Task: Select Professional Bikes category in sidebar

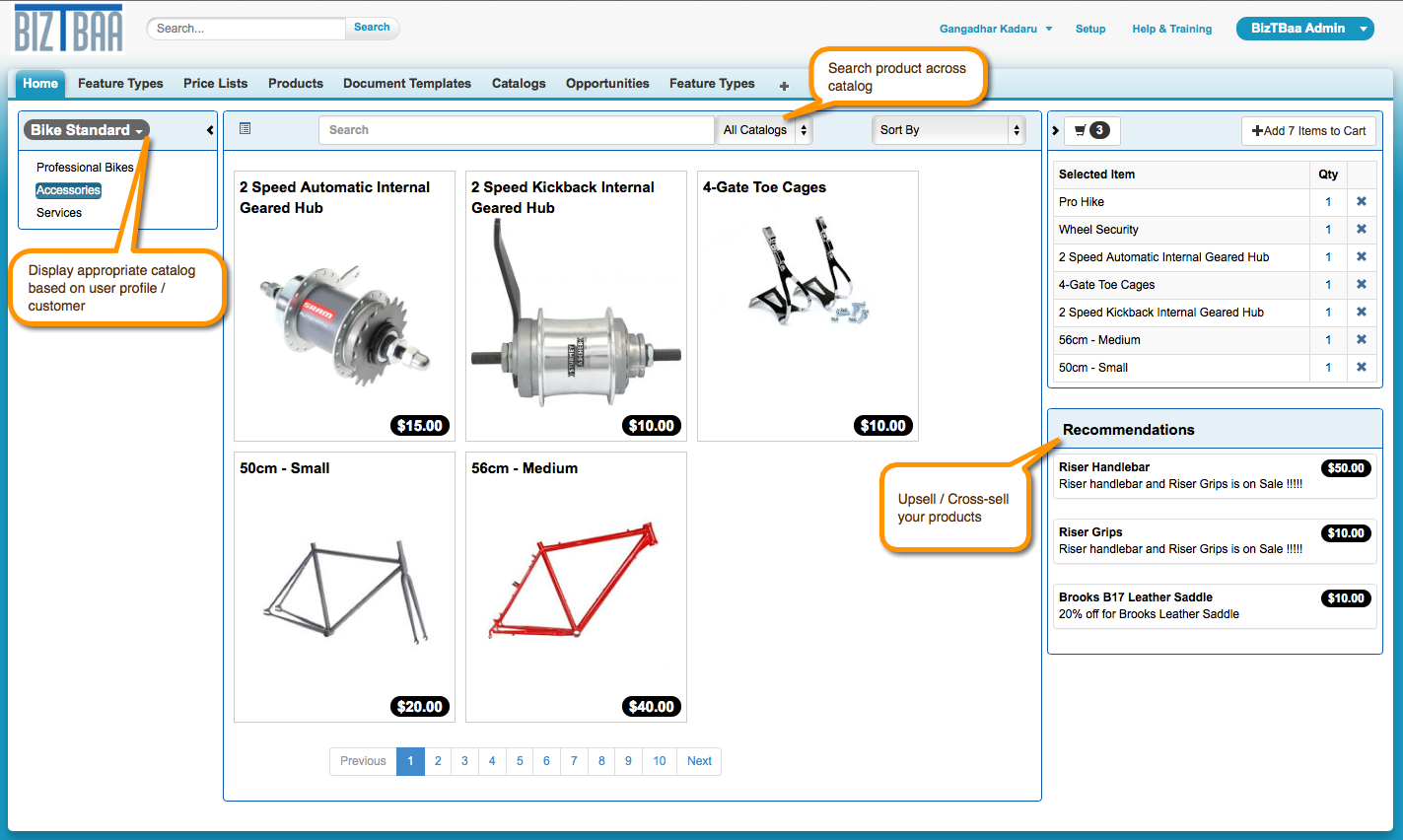Action: pos(85,168)
